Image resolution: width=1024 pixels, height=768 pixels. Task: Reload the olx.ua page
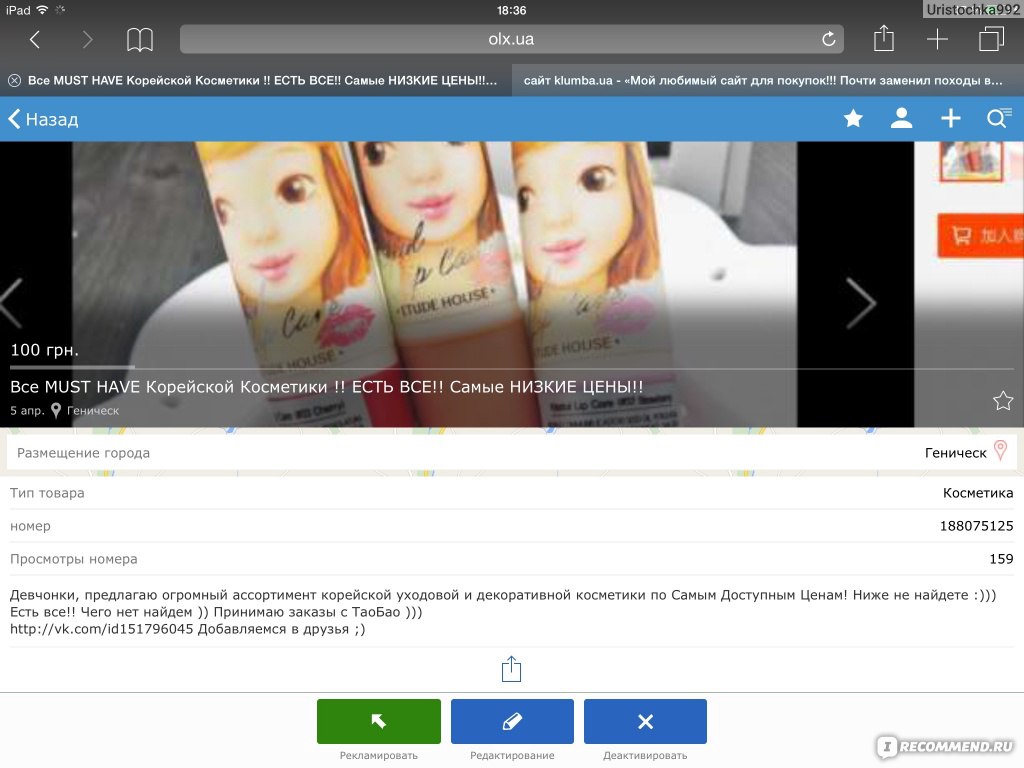point(828,39)
